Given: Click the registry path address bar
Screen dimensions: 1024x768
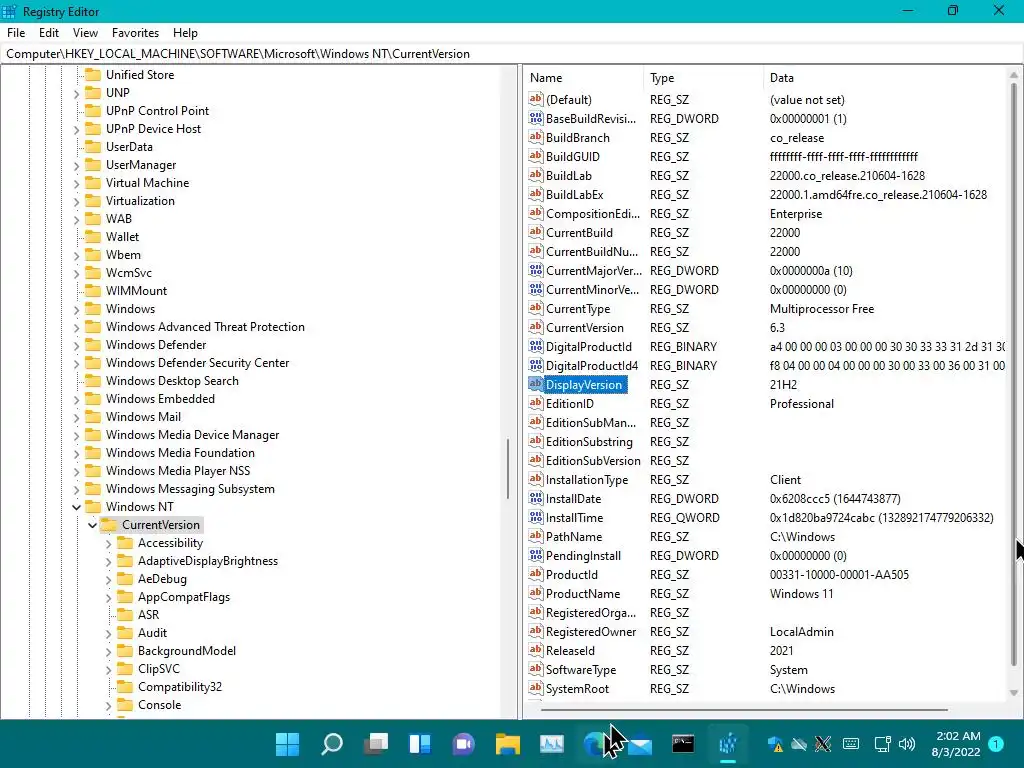Looking at the screenshot, I should (512, 54).
